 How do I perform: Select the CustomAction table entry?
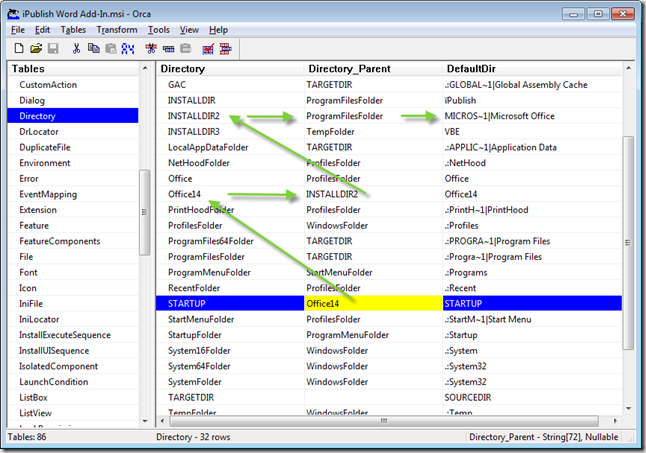pyautogui.click(x=52, y=85)
